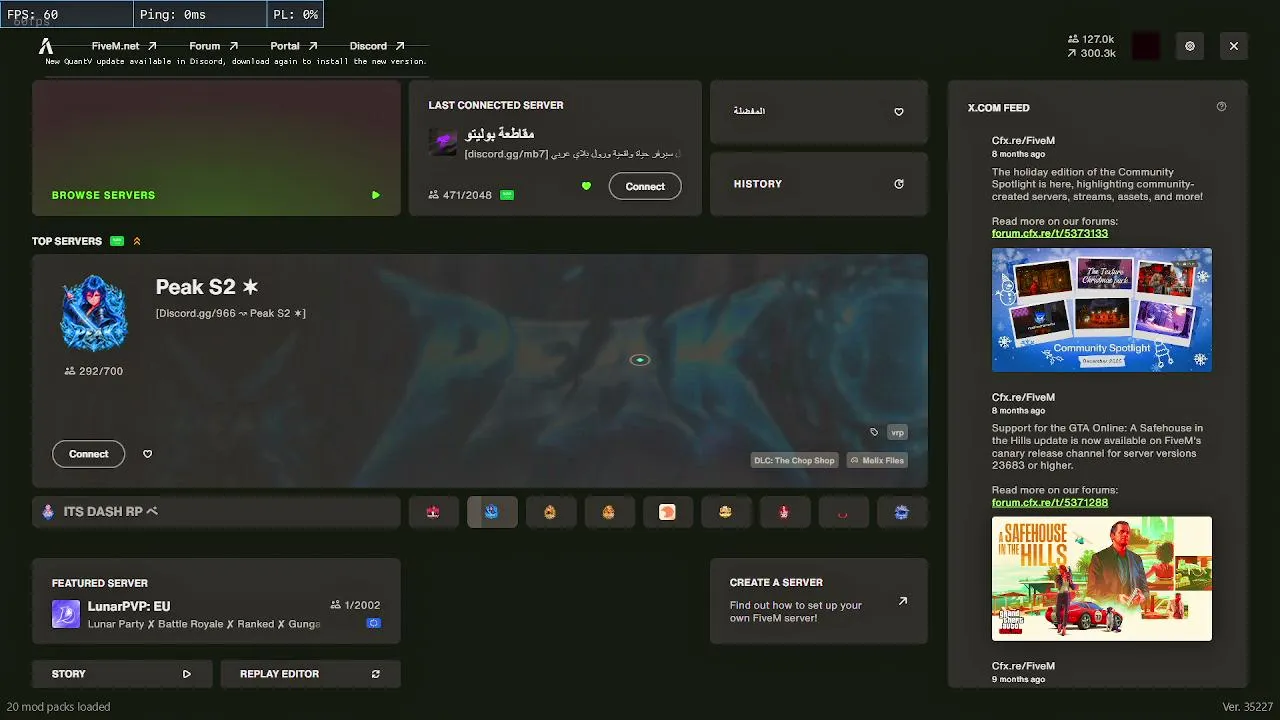Click the 20 mod packs loaded status text
Image resolution: width=1280 pixels, height=720 pixels.
pyautogui.click(x=59, y=707)
